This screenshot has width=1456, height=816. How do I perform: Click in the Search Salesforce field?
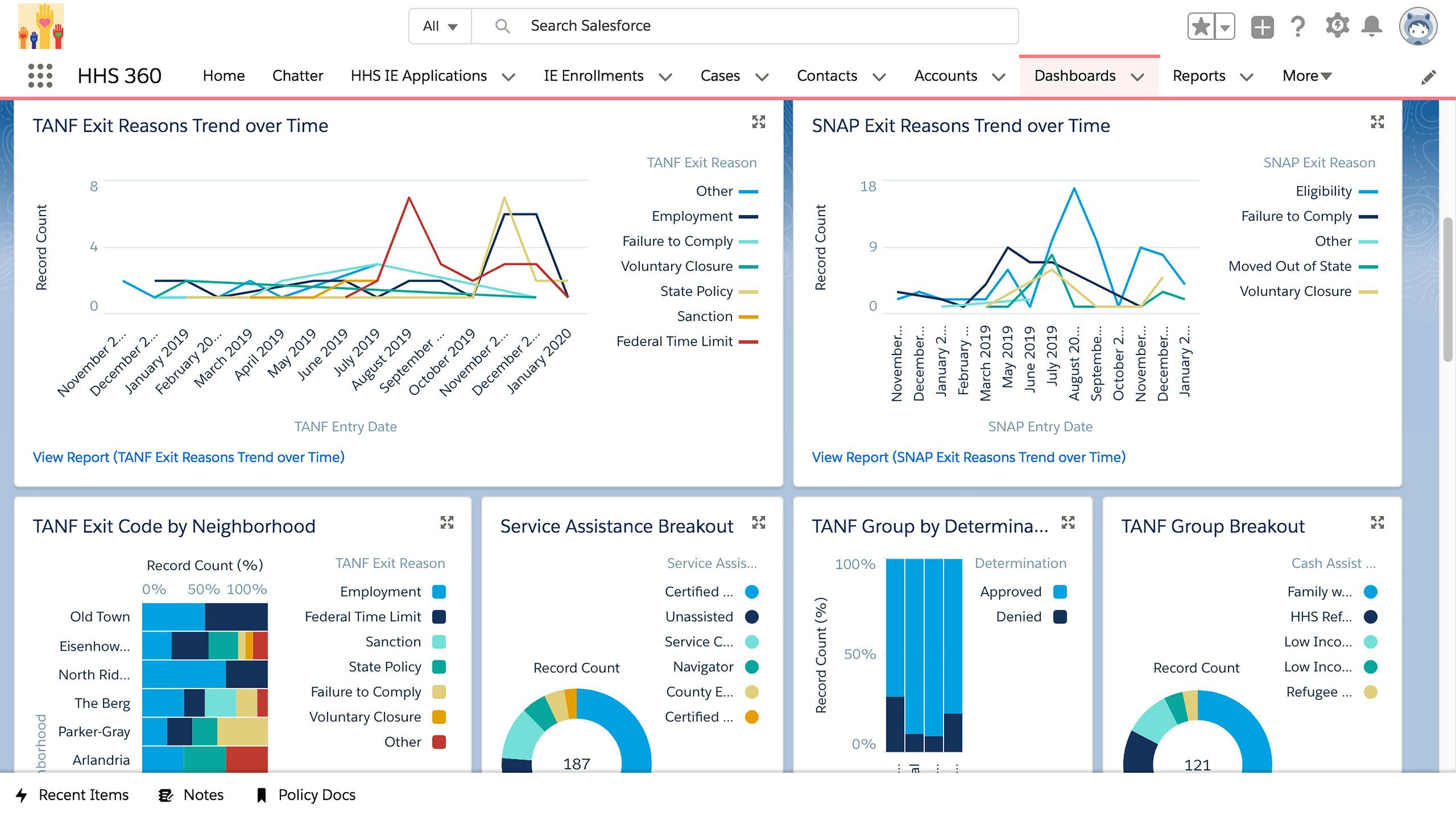(x=744, y=26)
